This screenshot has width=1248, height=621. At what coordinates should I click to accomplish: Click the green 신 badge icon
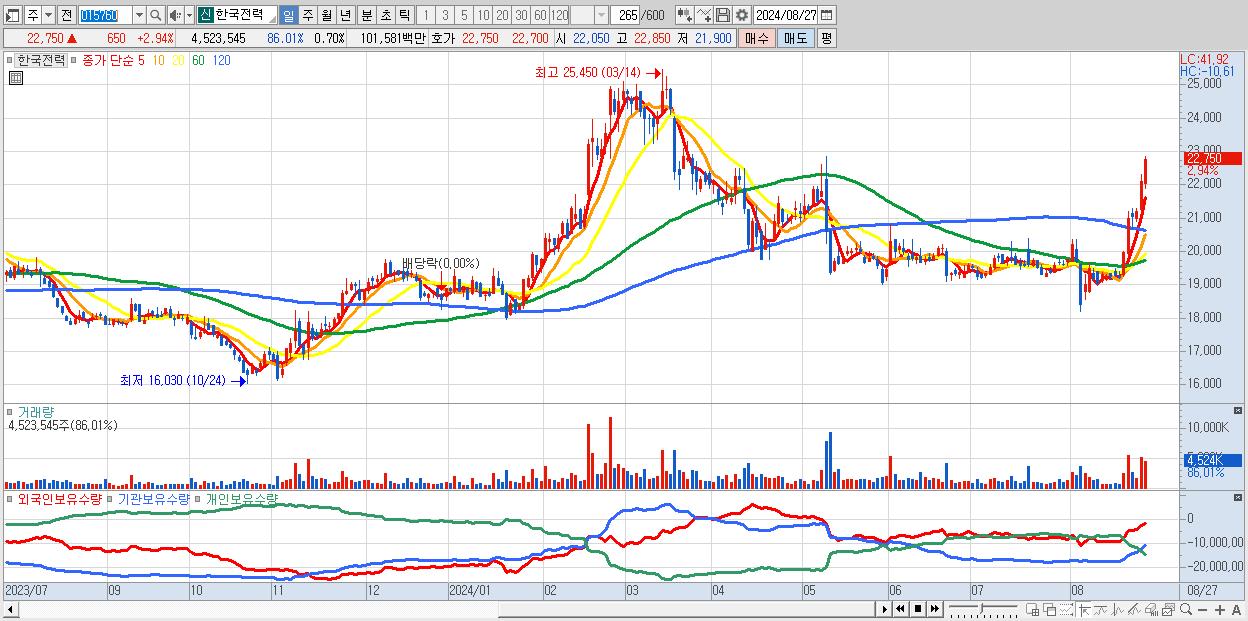click(x=205, y=15)
